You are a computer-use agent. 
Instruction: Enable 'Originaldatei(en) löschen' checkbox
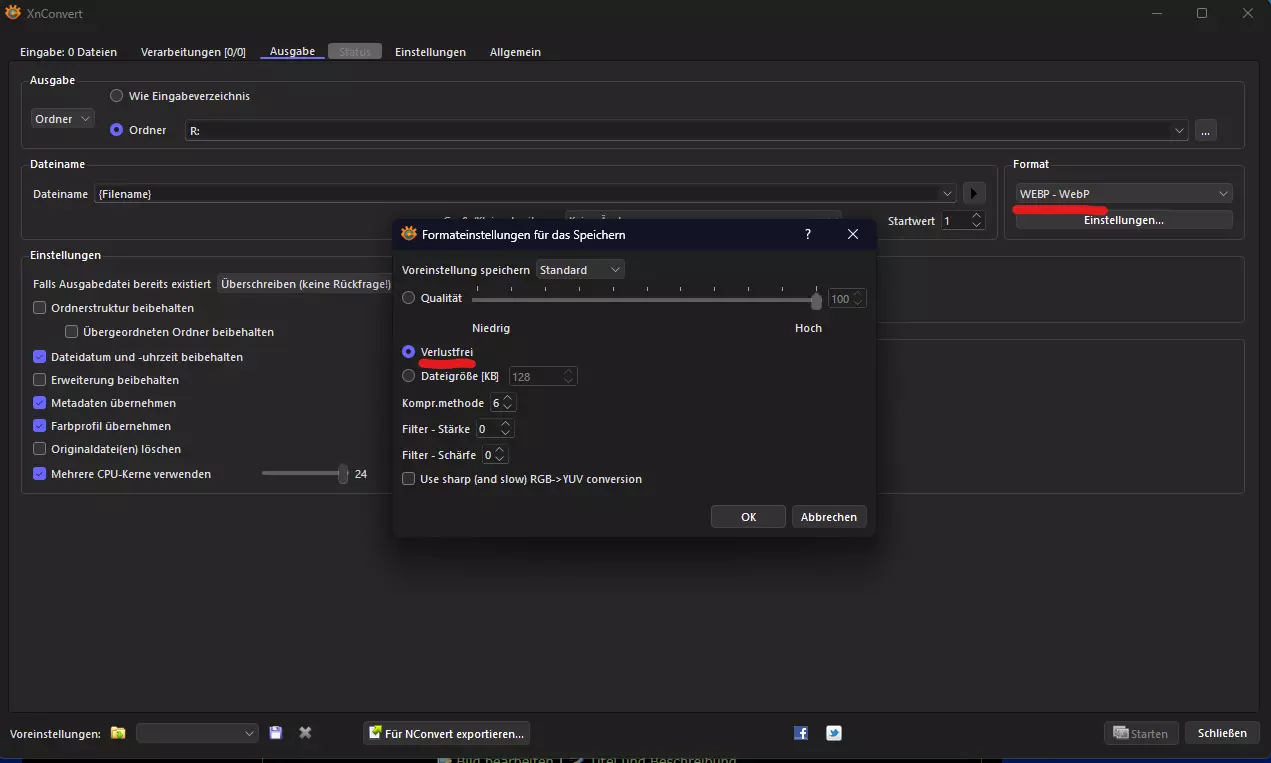(40, 449)
